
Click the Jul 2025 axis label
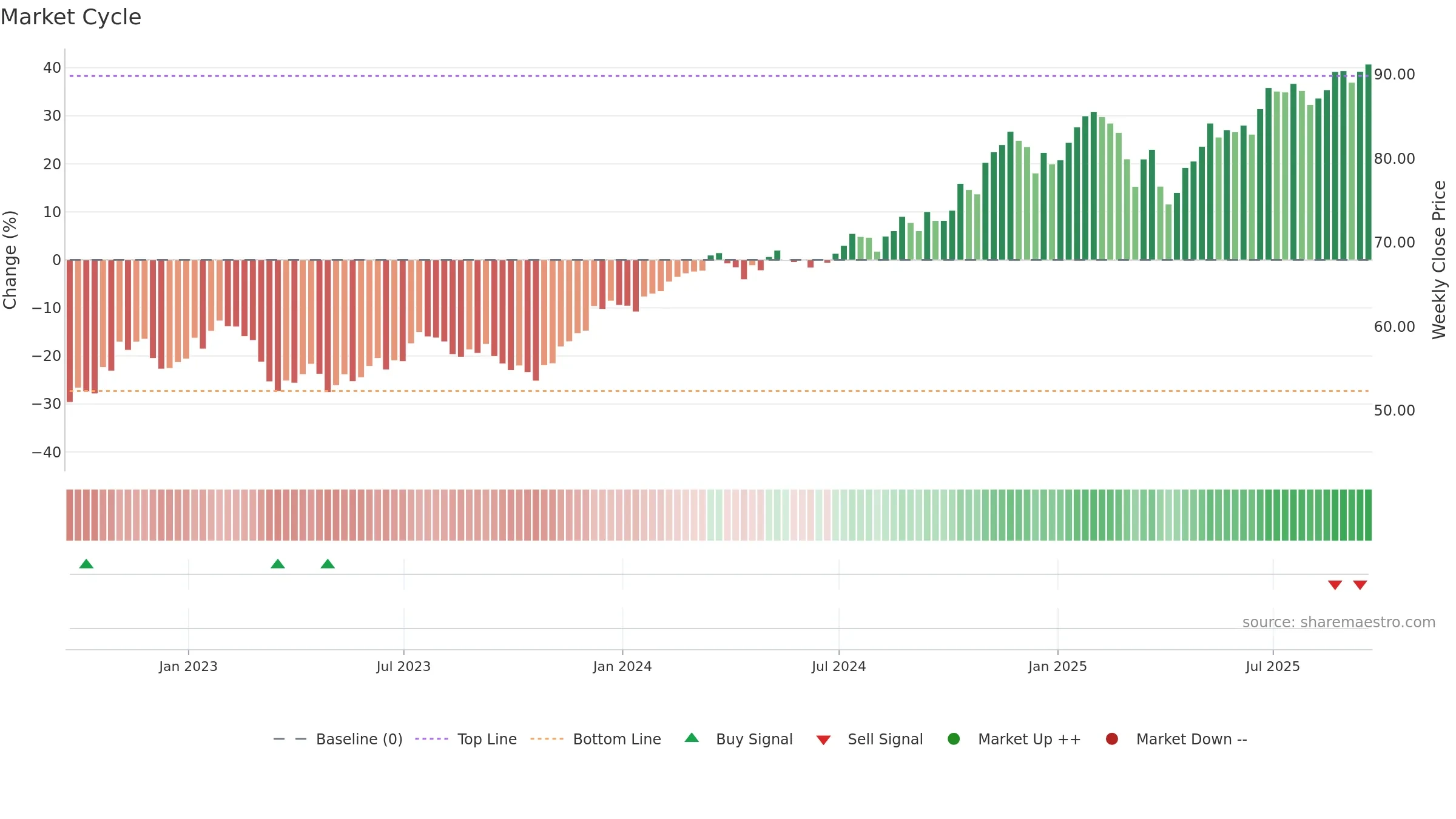coord(1273,666)
